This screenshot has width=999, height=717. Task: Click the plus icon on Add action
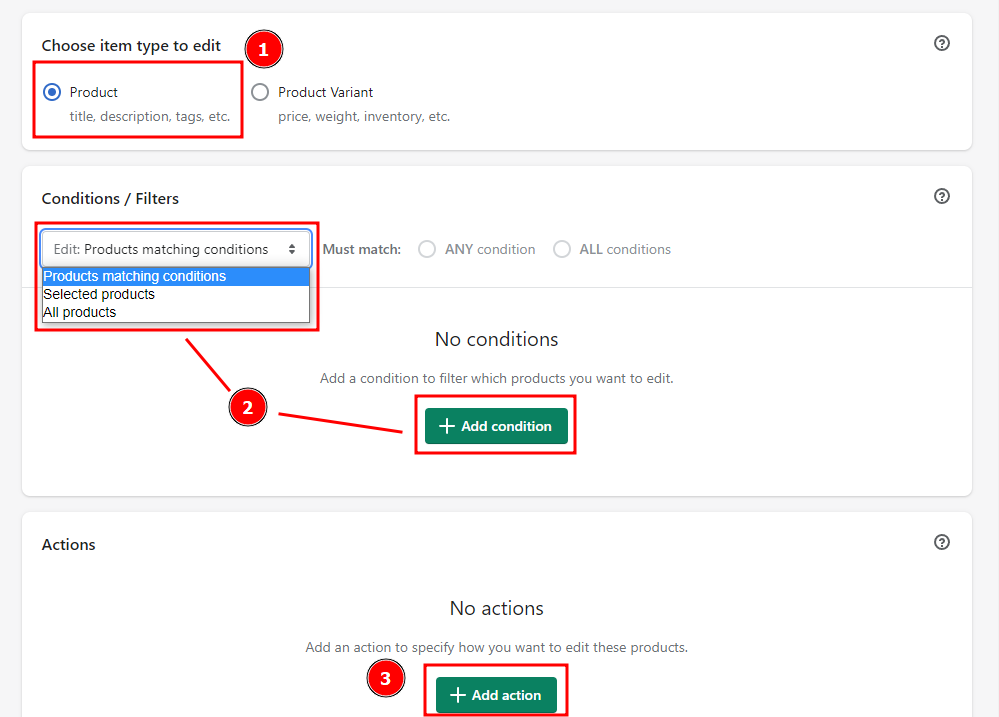[458, 695]
